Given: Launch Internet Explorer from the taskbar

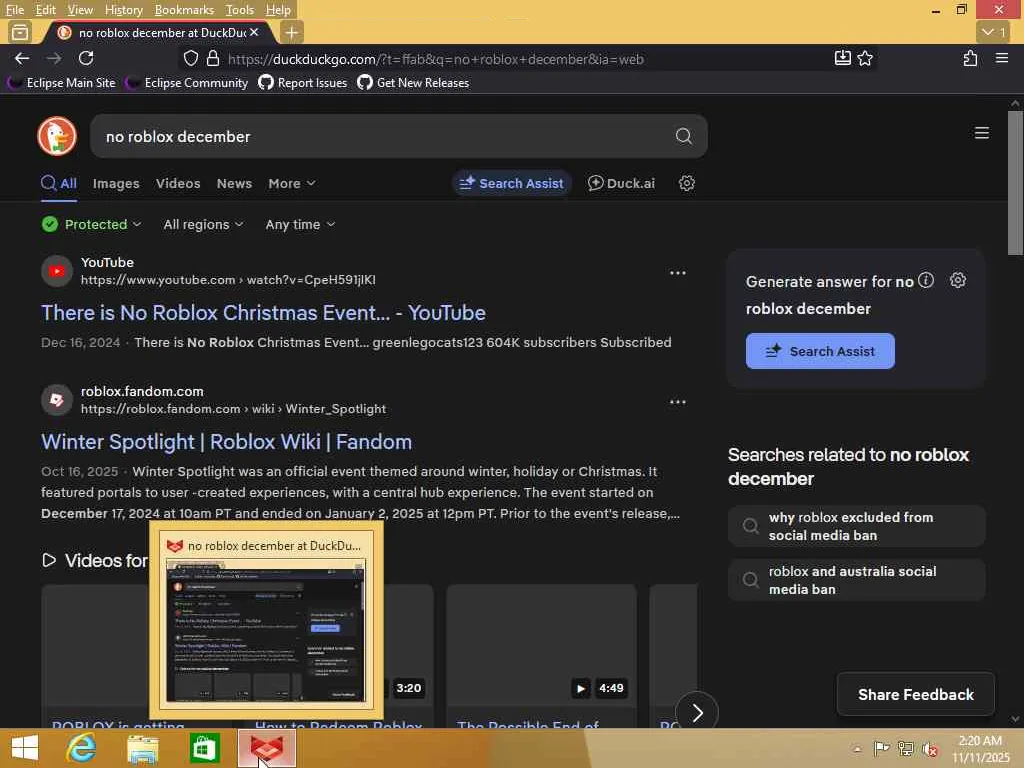Looking at the screenshot, I should pos(81,748).
